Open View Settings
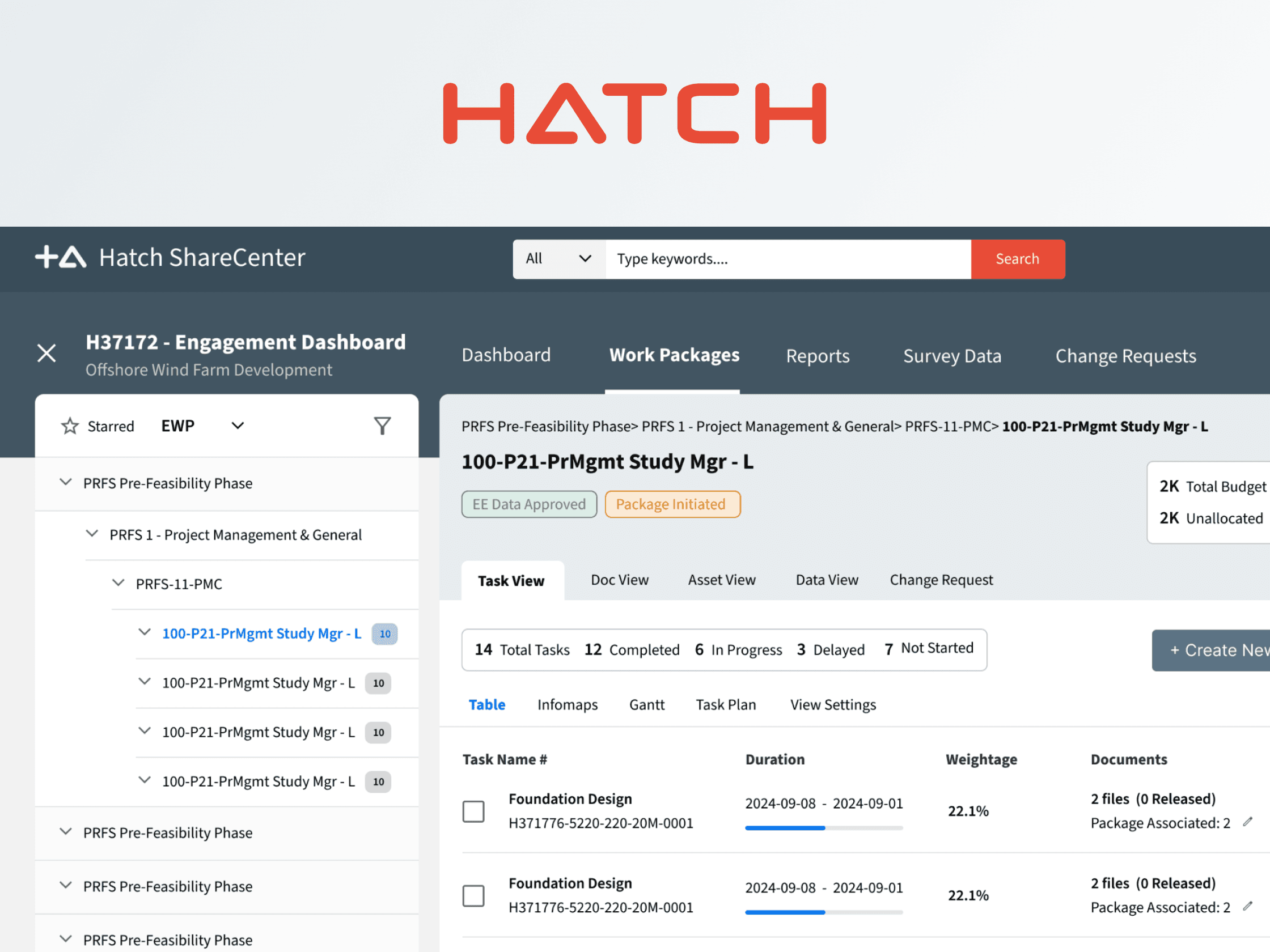The width and height of the screenshot is (1270, 952). [833, 705]
